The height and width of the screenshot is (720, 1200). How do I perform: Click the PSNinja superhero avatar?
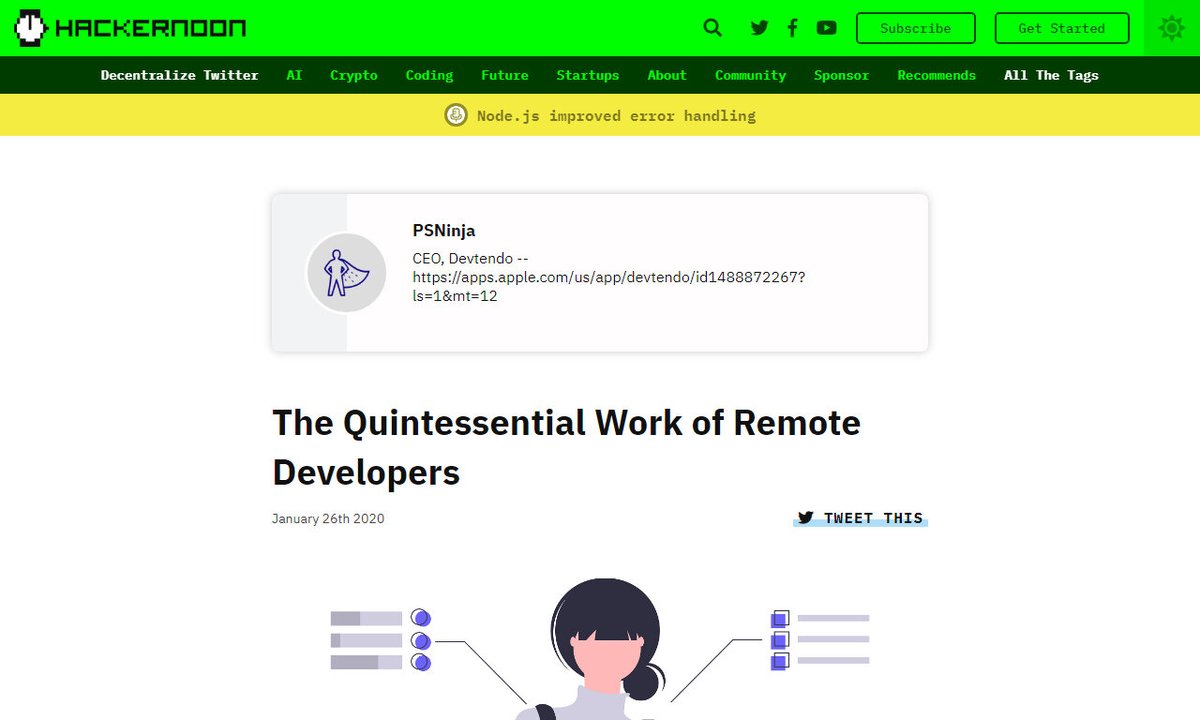[x=346, y=272]
